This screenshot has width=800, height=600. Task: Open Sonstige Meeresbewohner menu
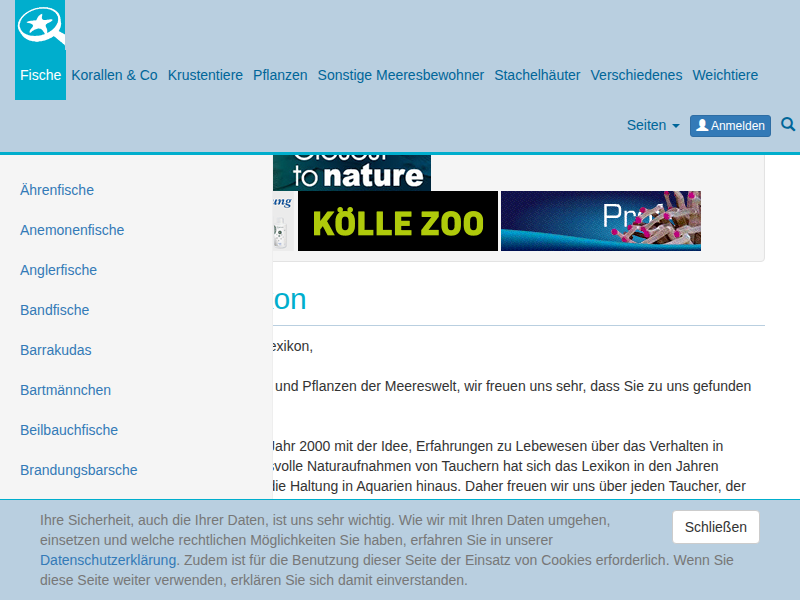400,75
